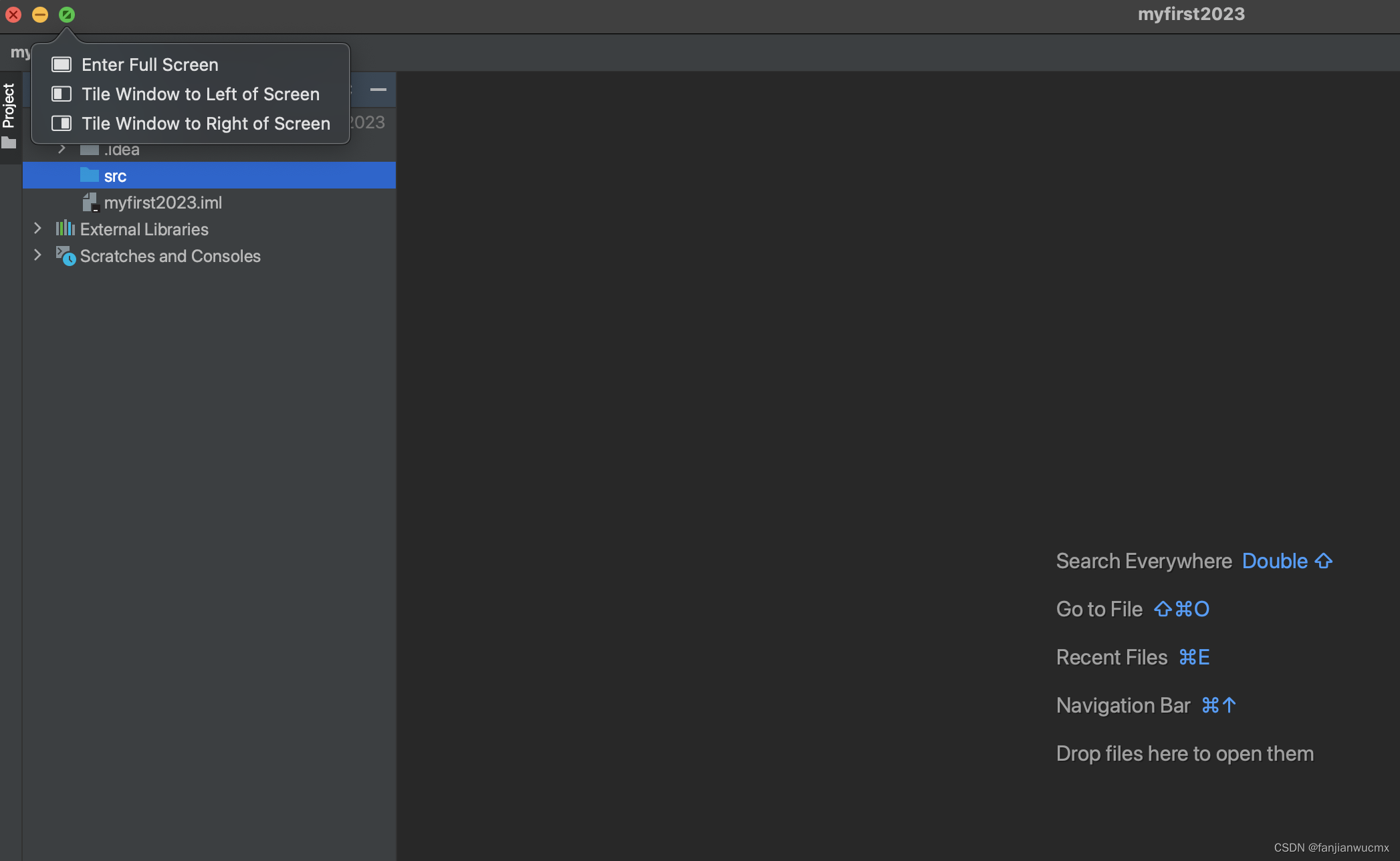This screenshot has width=1400, height=861.
Task: Choose Tile Window to Right of Screen
Action: (x=206, y=124)
